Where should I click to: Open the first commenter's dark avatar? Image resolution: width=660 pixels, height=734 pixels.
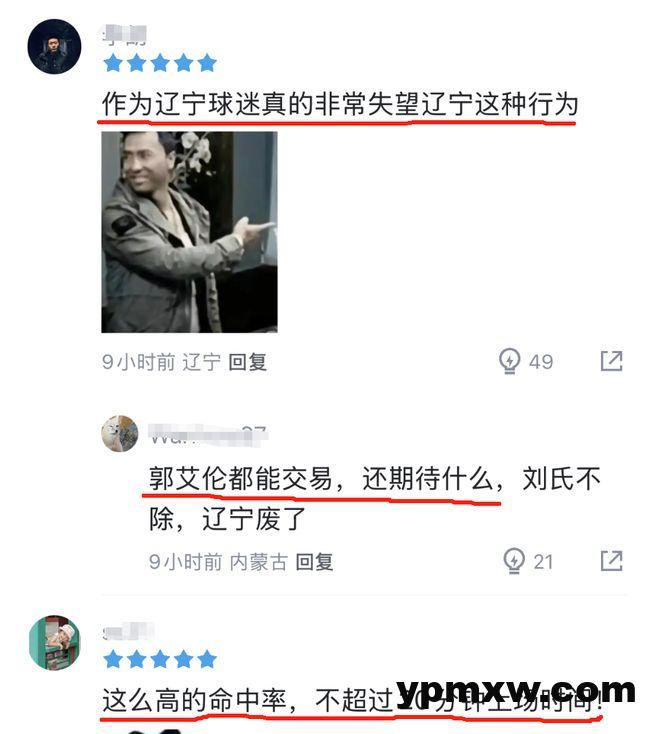pos(54,46)
